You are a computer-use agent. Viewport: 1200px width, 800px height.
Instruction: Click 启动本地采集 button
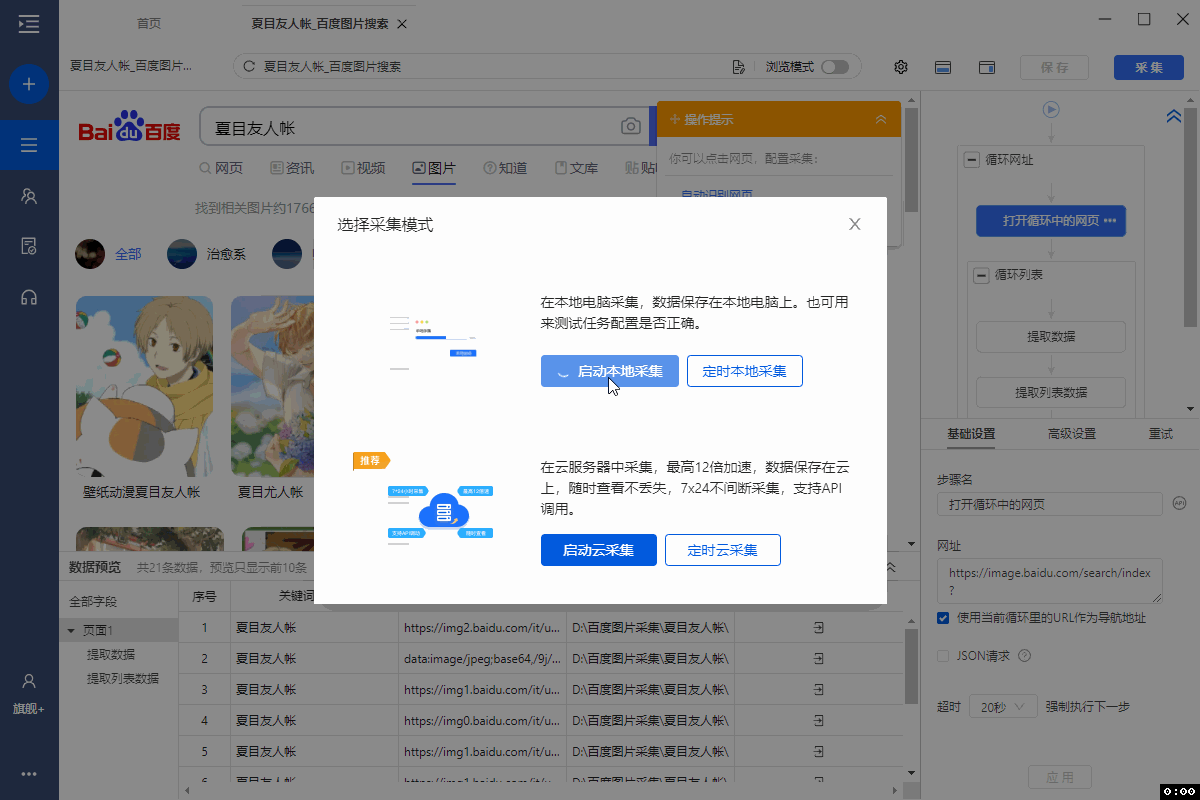click(610, 371)
